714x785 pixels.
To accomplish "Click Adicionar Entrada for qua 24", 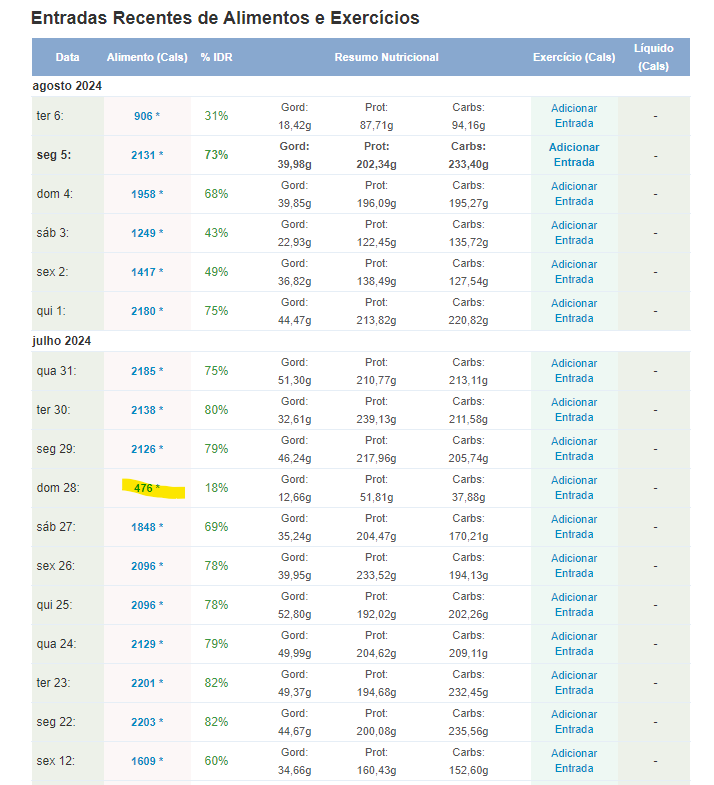I will pos(574,645).
